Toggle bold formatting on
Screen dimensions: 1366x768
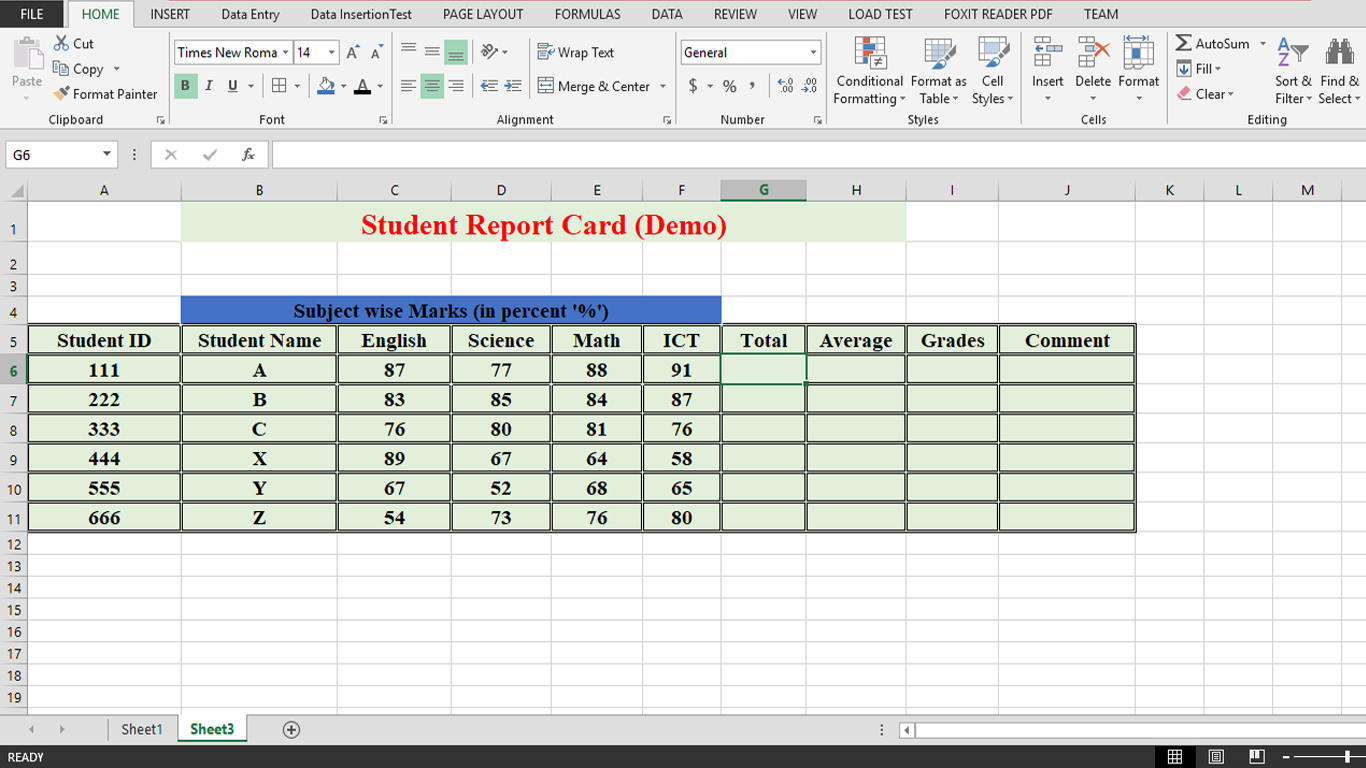click(185, 86)
